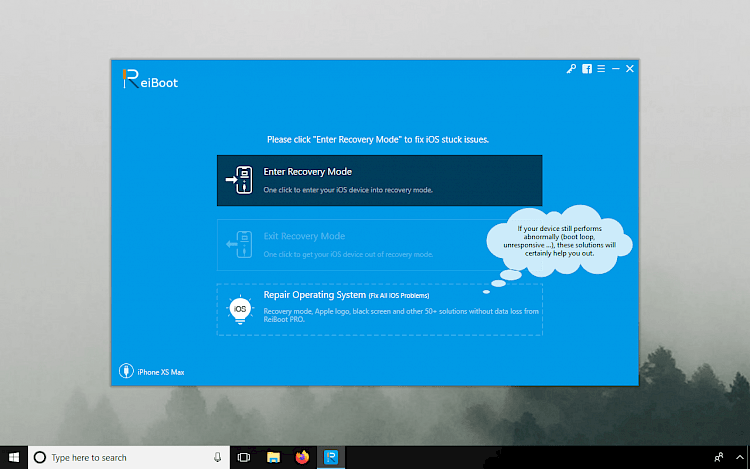Open the register key icon in ReiBoot
Screen dimensions: 750x469
pyautogui.click(x=571, y=69)
